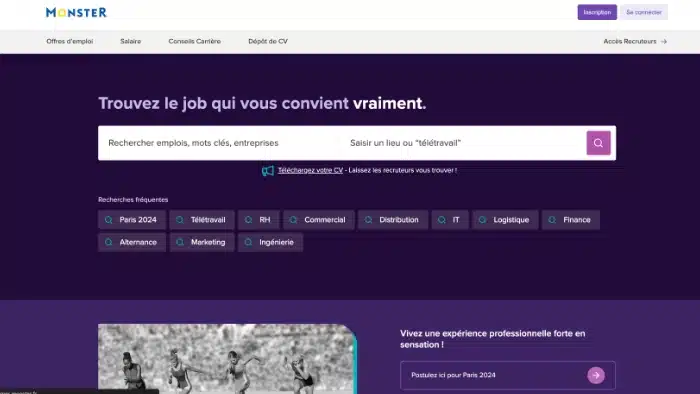The height and width of the screenshot is (394, 700).
Task: Open the Conseils Carrière menu item
Action: tap(195, 41)
